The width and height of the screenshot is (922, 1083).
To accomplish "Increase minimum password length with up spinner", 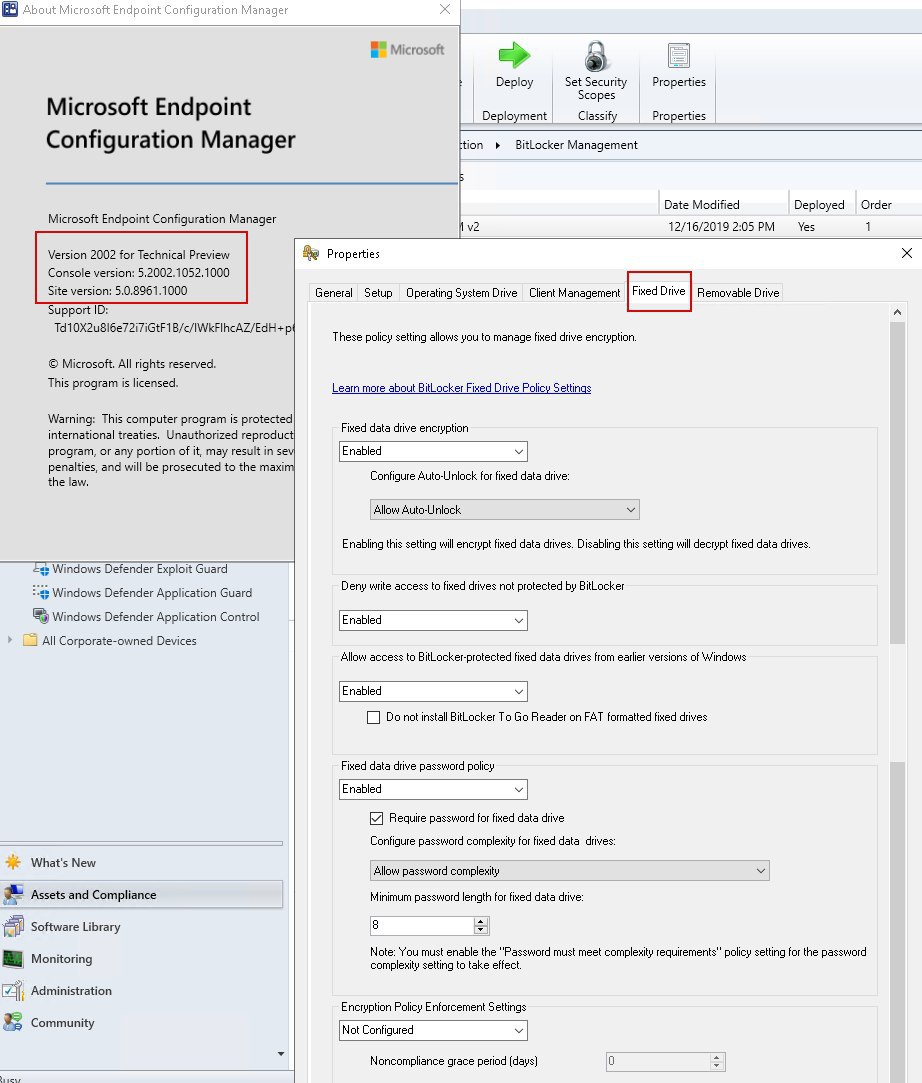I will point(481,921).
